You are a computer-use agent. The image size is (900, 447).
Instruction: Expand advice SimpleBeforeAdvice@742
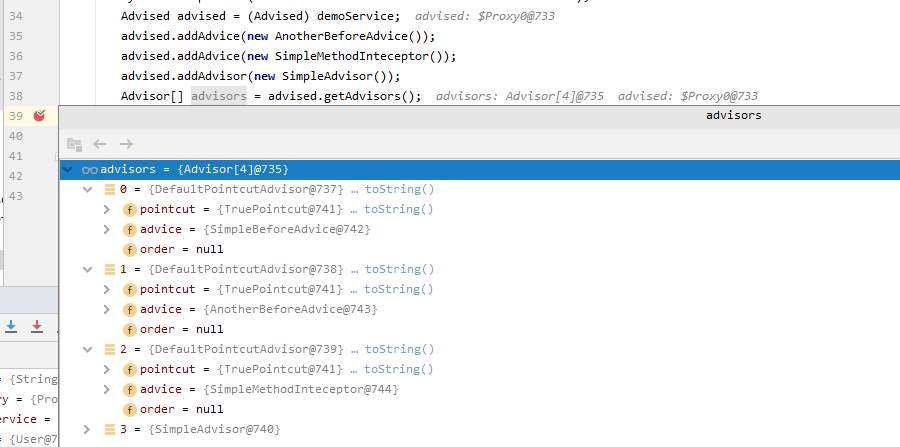coord(107,230)
